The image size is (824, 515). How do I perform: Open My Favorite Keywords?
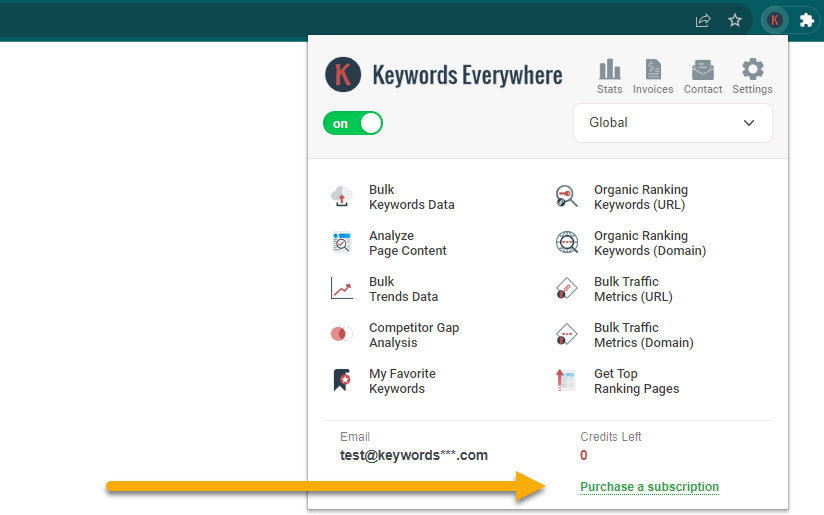coord(403,381)
